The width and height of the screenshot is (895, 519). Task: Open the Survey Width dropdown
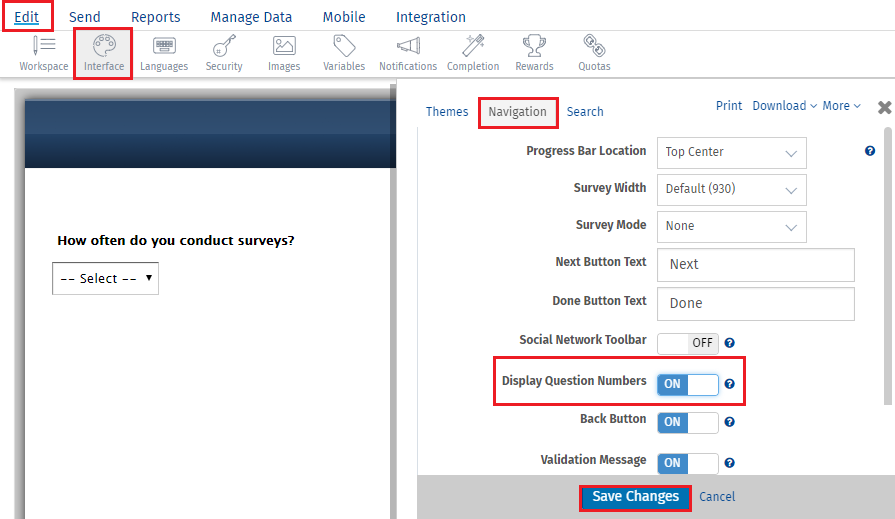(x=731, y=190)
